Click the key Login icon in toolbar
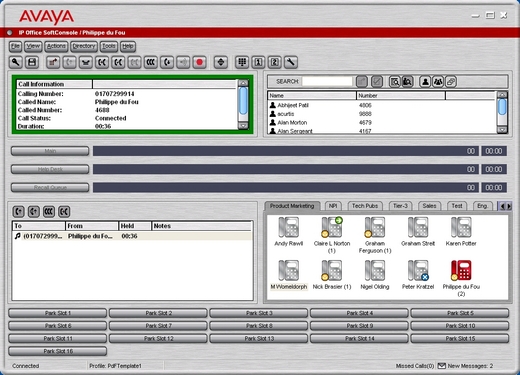 (16, 62)
